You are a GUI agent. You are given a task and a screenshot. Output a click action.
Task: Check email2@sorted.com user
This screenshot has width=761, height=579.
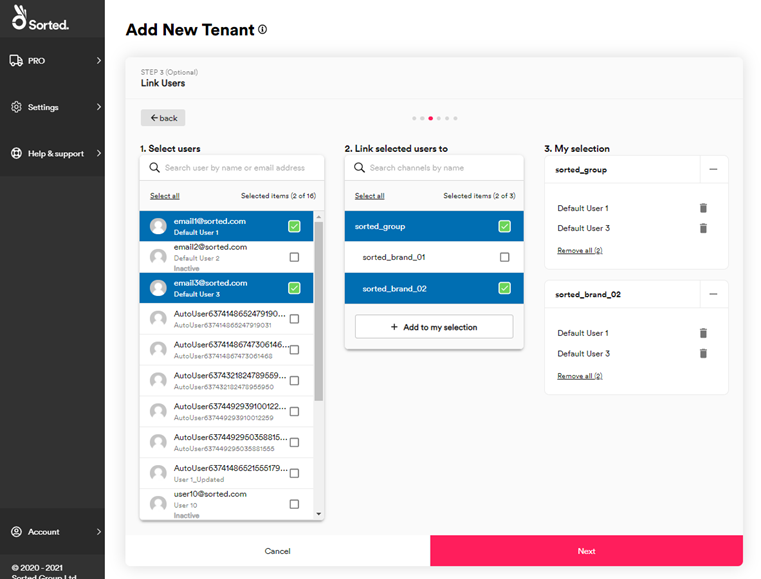pos(294,257)
